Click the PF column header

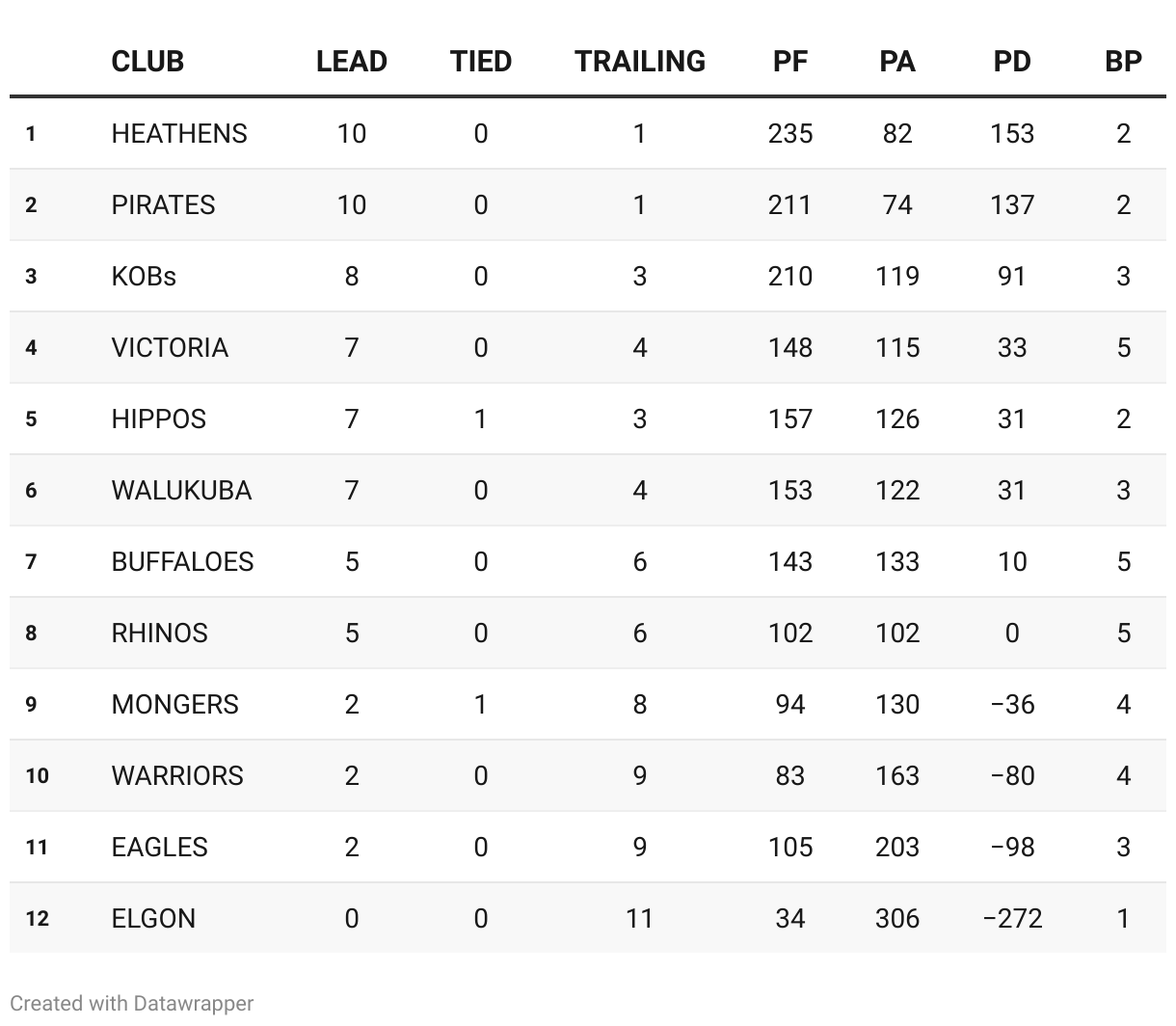point(790,62)
